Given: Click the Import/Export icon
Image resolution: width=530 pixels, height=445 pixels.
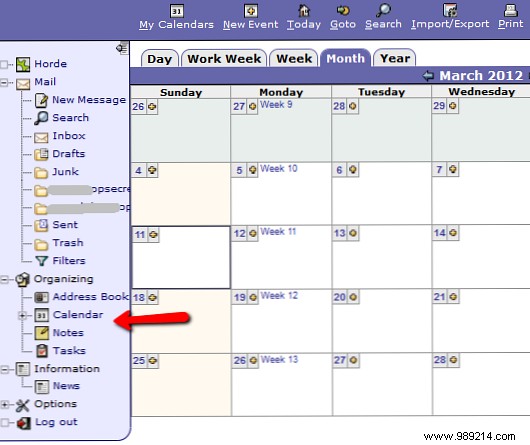Looking at the screenshot, I should click(x=450, y=10).
